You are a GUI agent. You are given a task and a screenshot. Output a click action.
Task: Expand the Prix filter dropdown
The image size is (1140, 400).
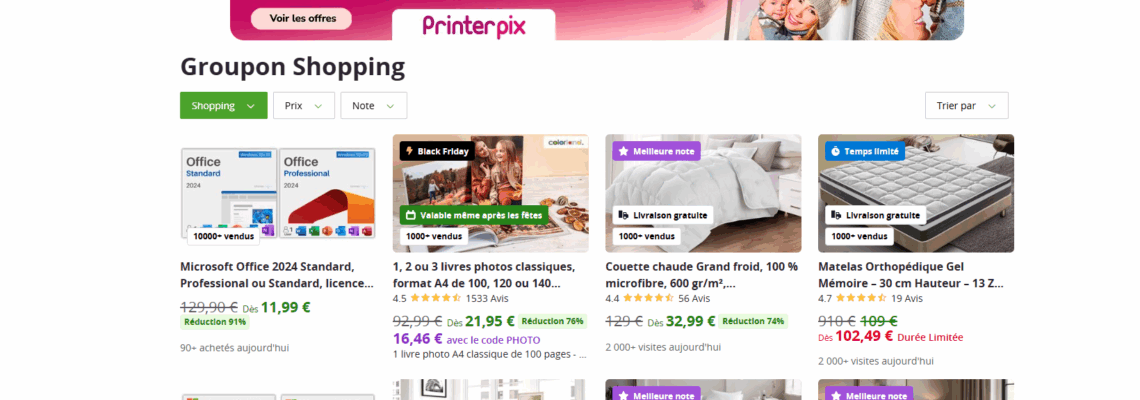304,105
